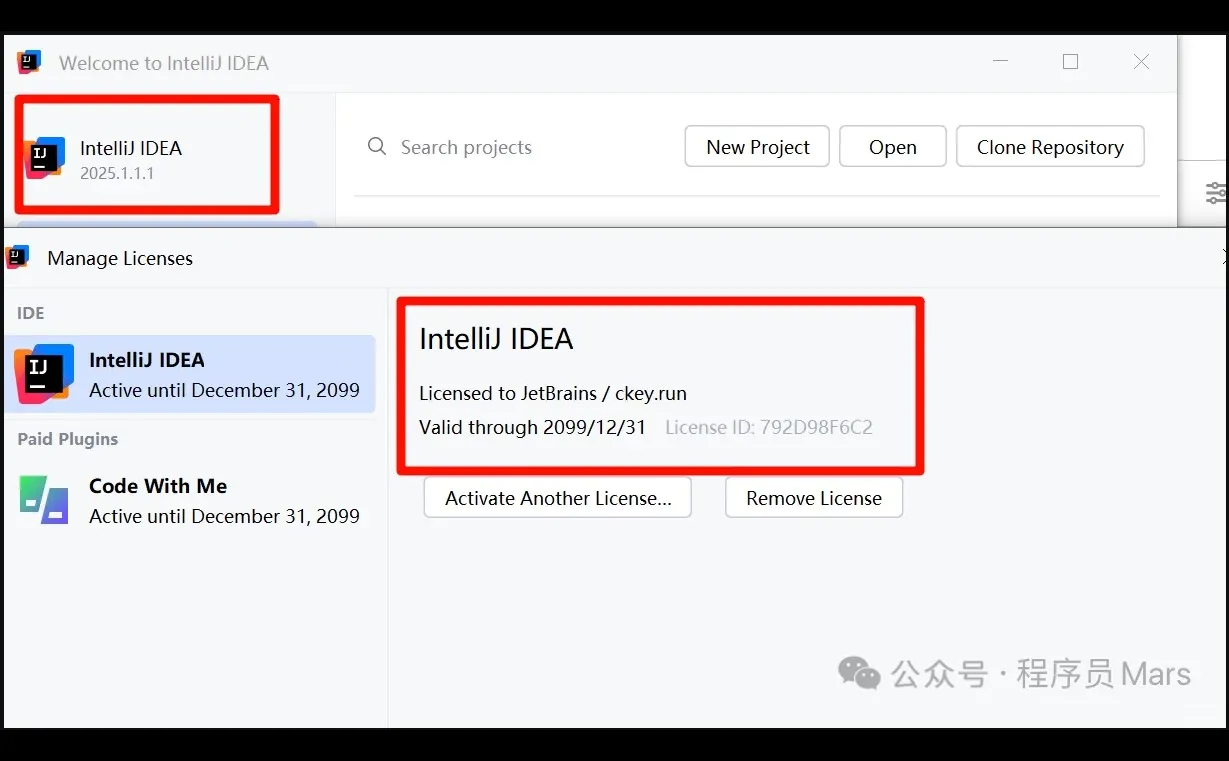This screenshot has width=1229, height=761.
Task: Select Code With Me paid plugin
Action: pyautogui.click(x=190, y=500)
